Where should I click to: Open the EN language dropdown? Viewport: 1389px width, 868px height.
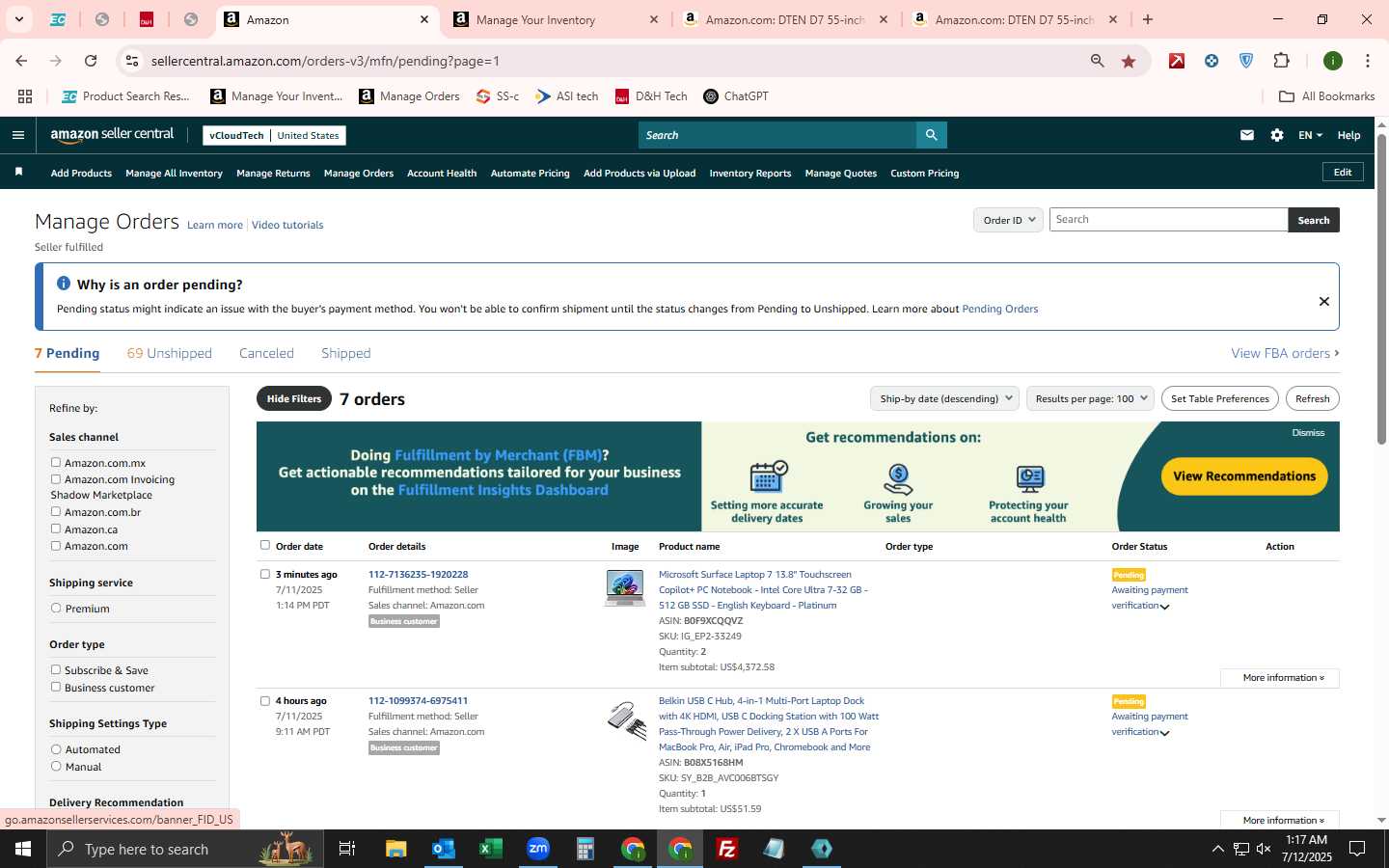click(x=1310, y=135)
